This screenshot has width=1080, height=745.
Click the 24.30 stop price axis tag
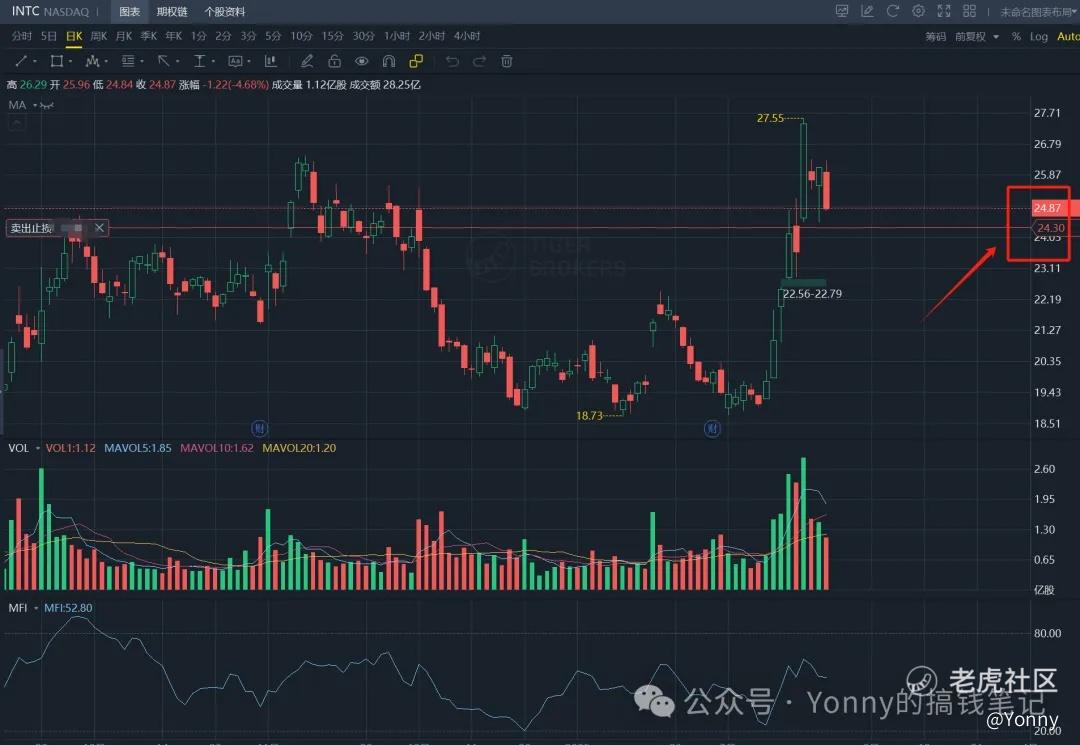1050,228
